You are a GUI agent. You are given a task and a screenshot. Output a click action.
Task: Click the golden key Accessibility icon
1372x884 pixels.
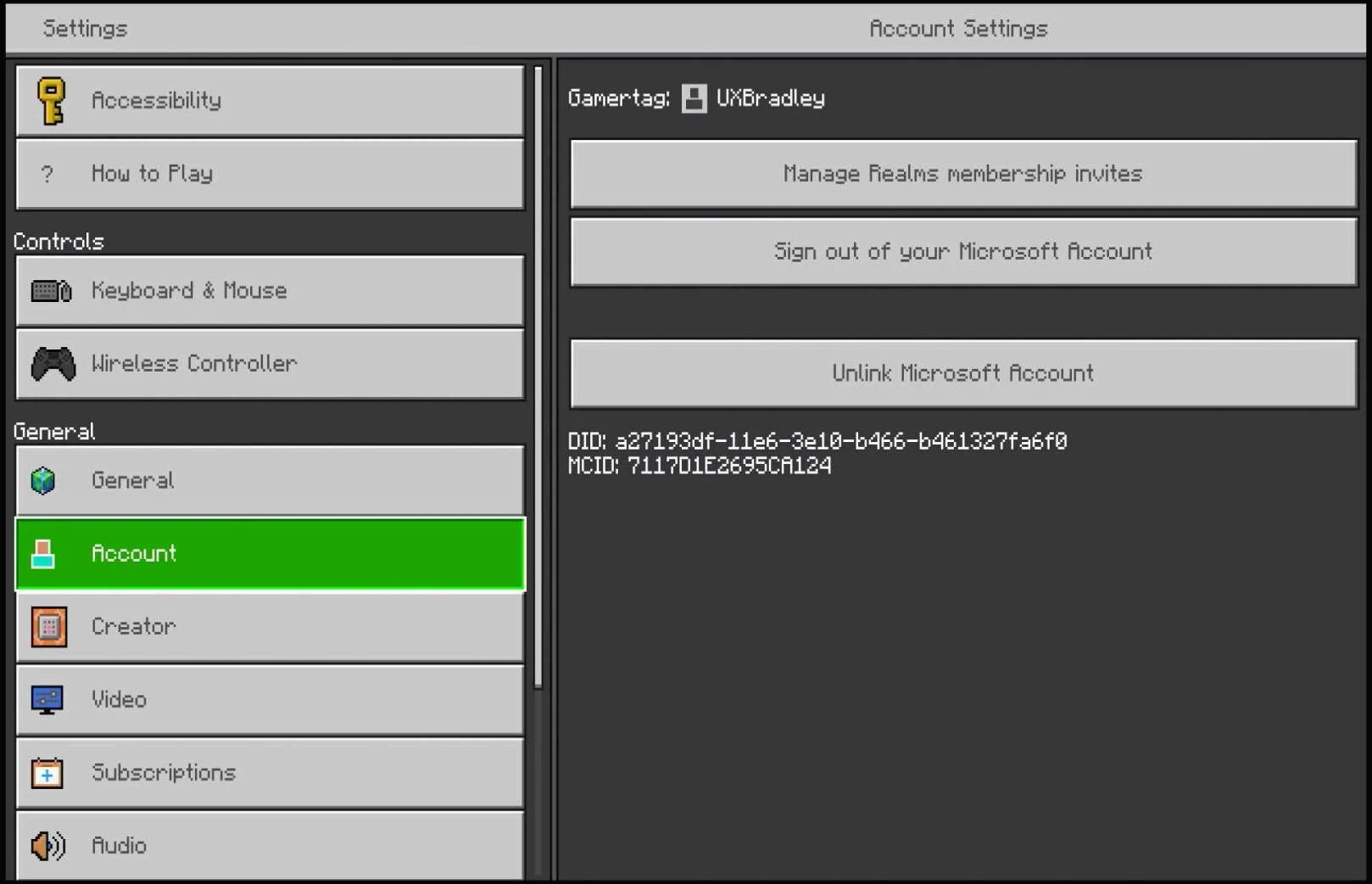pyautogui.click(x=51, y=101)
